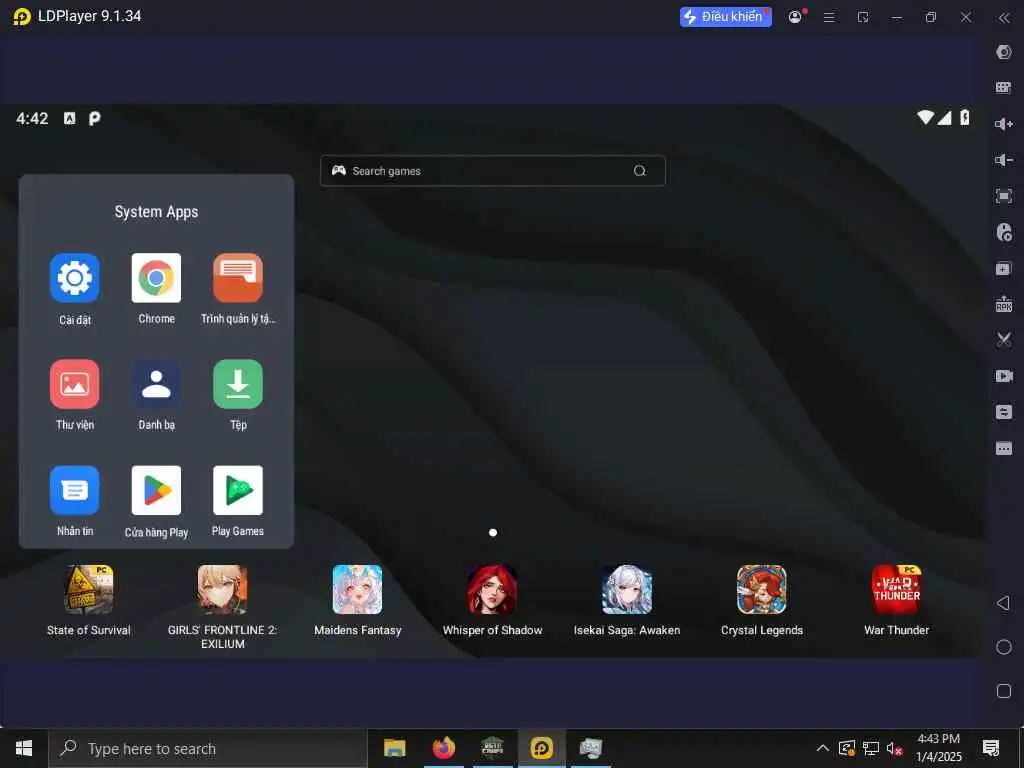Collapse the right sidebar with double chevron
Screen dimensions: 1024x768
coord(1004,18)
